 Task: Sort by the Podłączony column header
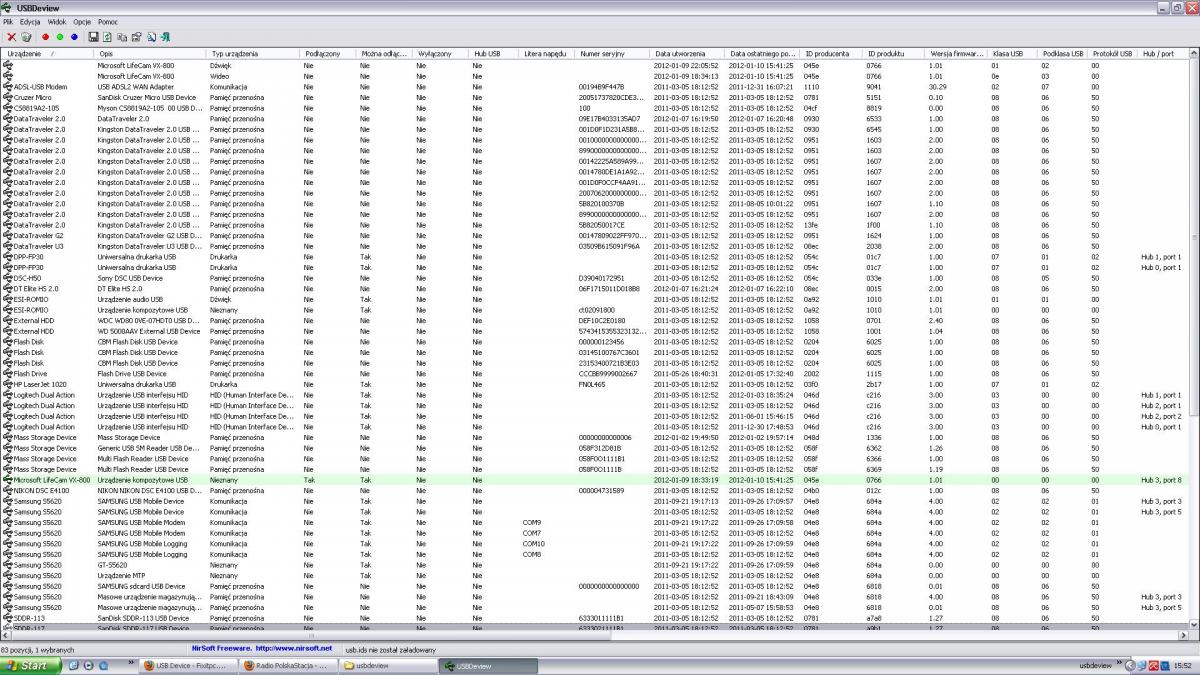click(x=328, y=53)
